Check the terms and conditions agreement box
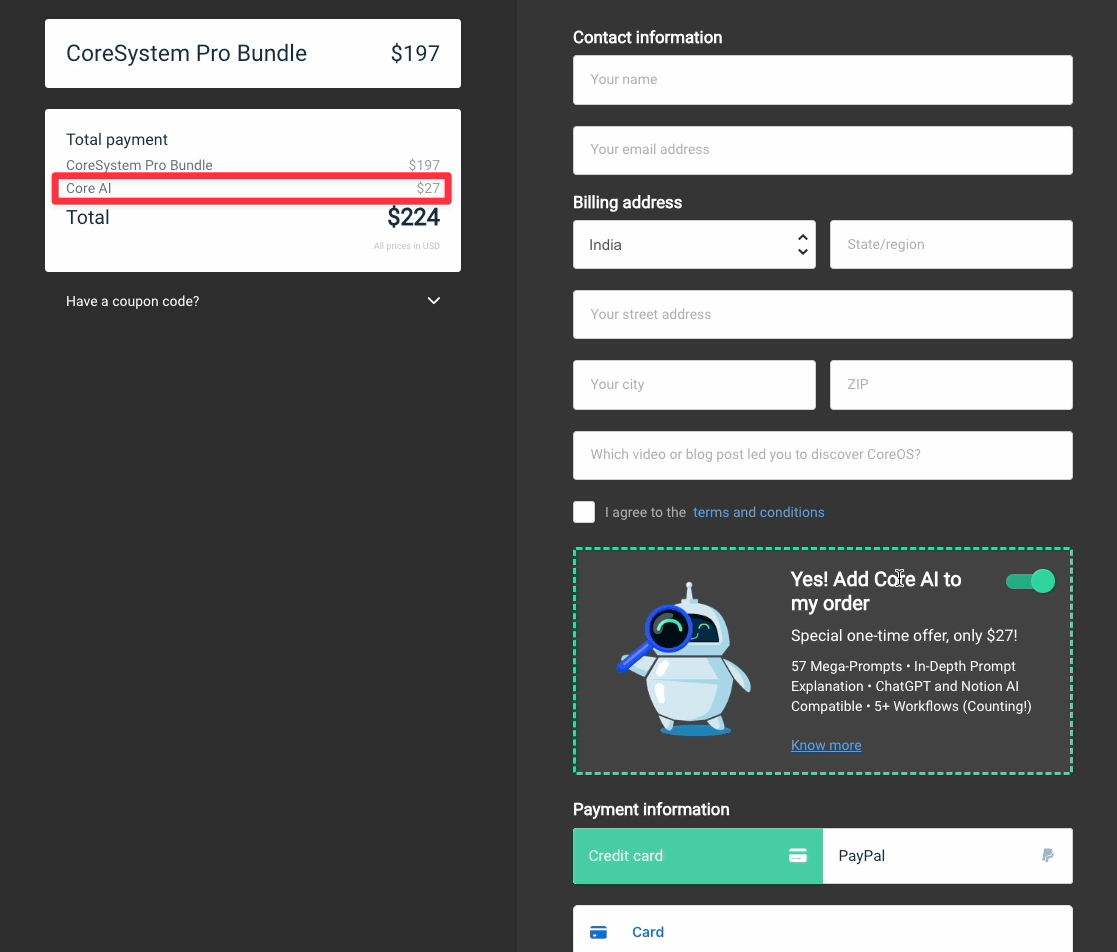The image size is (1117, 952). click(x=584, y=511)
